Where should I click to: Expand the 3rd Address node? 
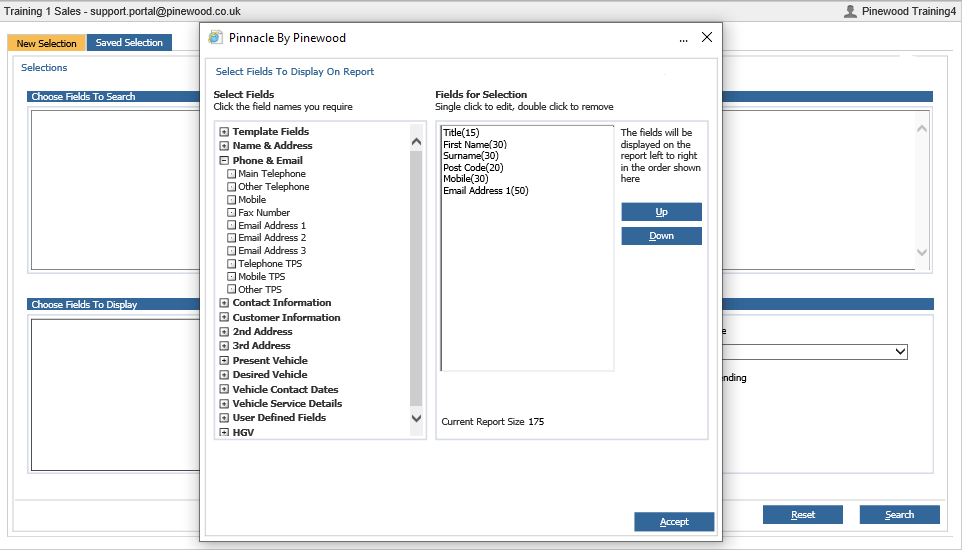(224, 346)
